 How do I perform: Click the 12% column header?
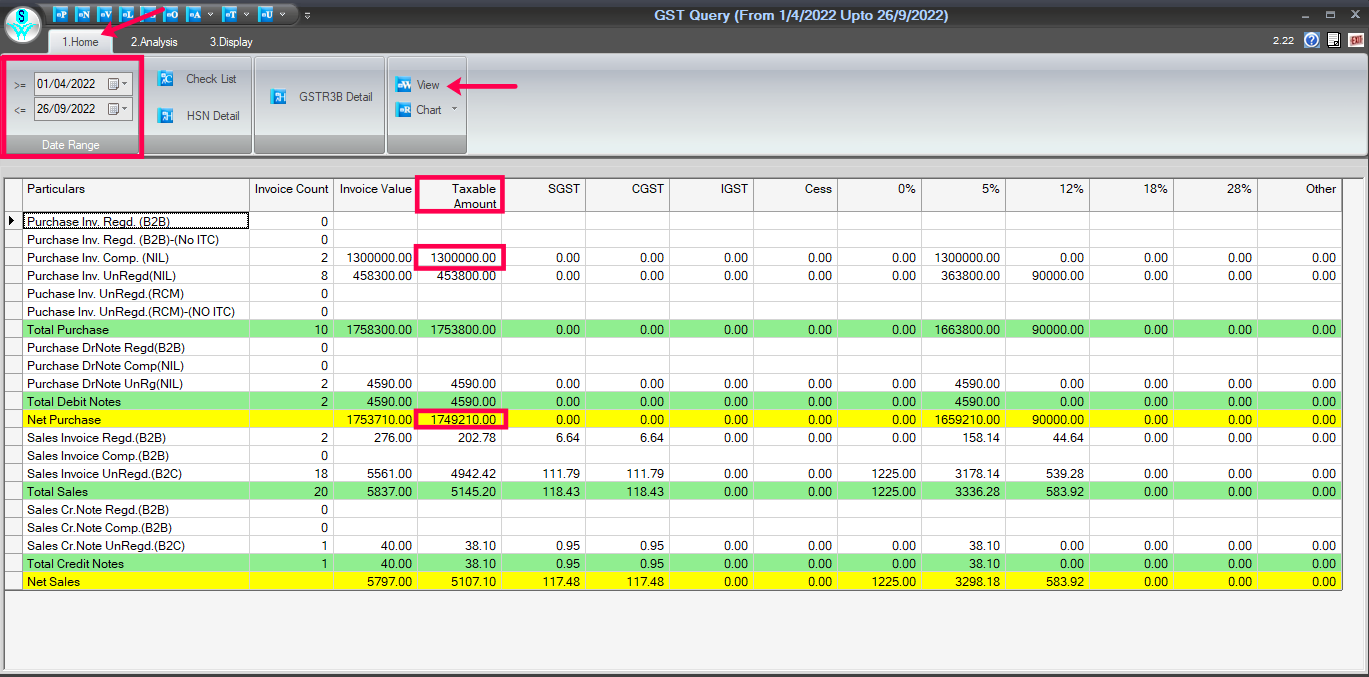[x=1047, y=195]
